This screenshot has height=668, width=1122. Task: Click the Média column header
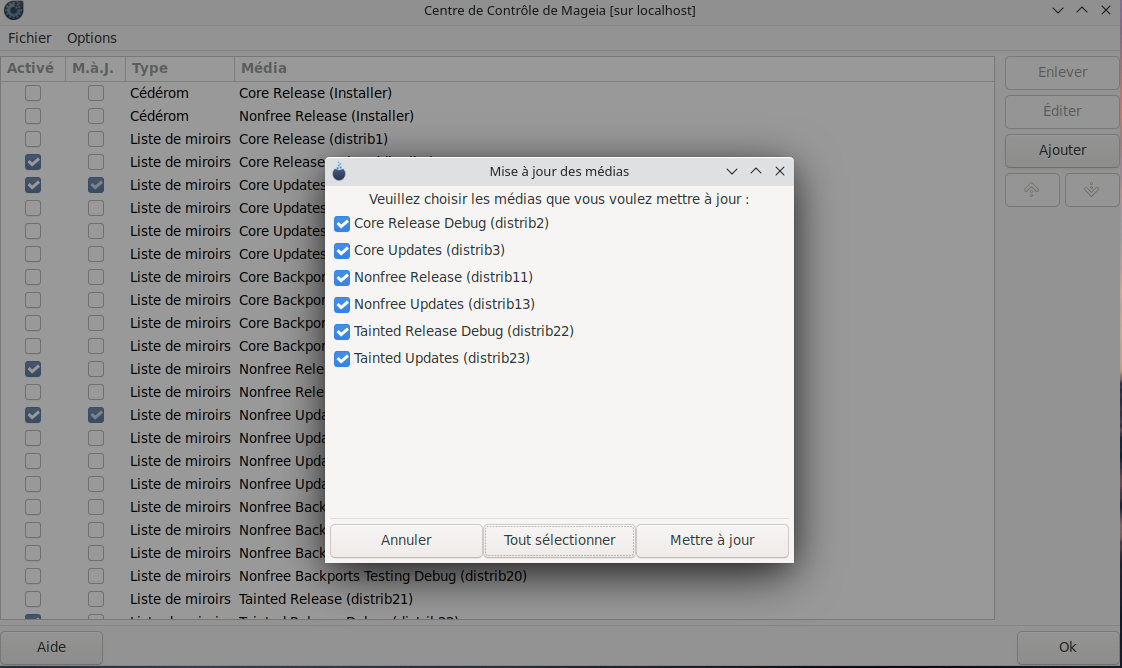614,69
